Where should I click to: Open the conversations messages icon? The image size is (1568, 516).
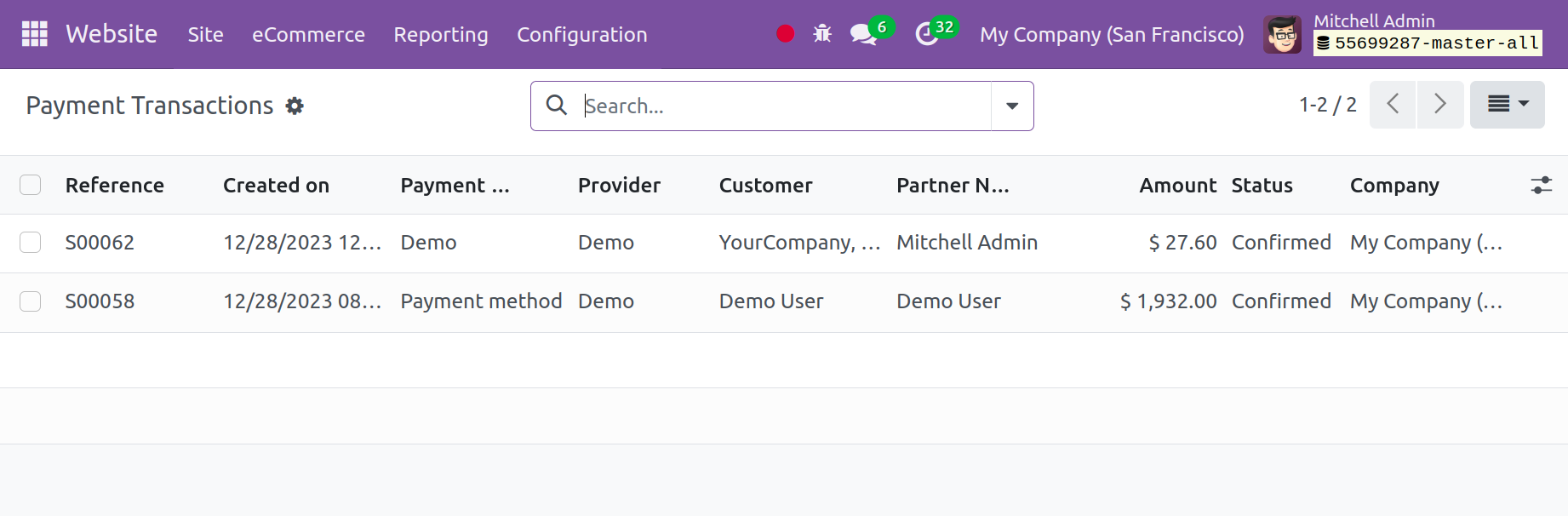(x=863, y=34)
